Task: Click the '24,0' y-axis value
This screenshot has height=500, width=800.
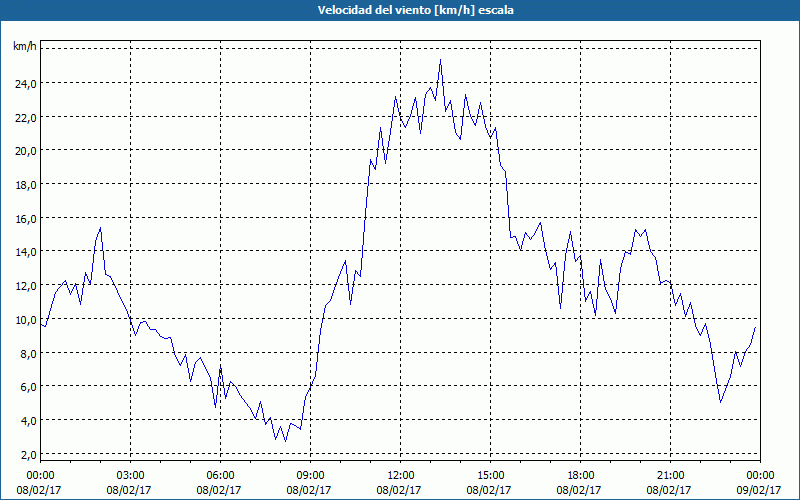Action: tap(26, 84)
